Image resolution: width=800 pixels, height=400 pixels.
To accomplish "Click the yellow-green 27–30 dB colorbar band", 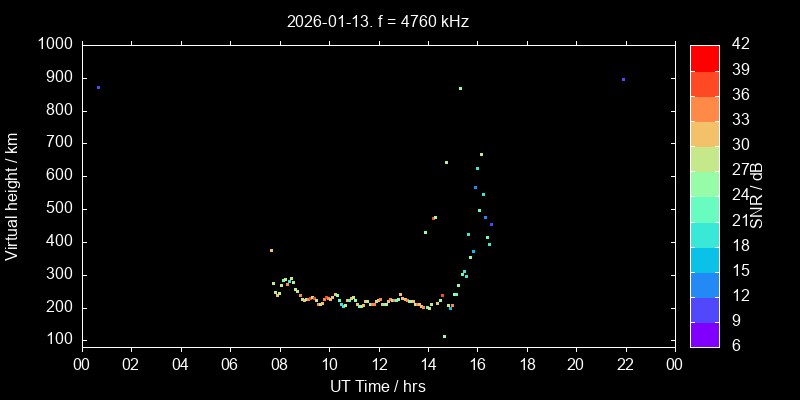I will pos(704,158).
